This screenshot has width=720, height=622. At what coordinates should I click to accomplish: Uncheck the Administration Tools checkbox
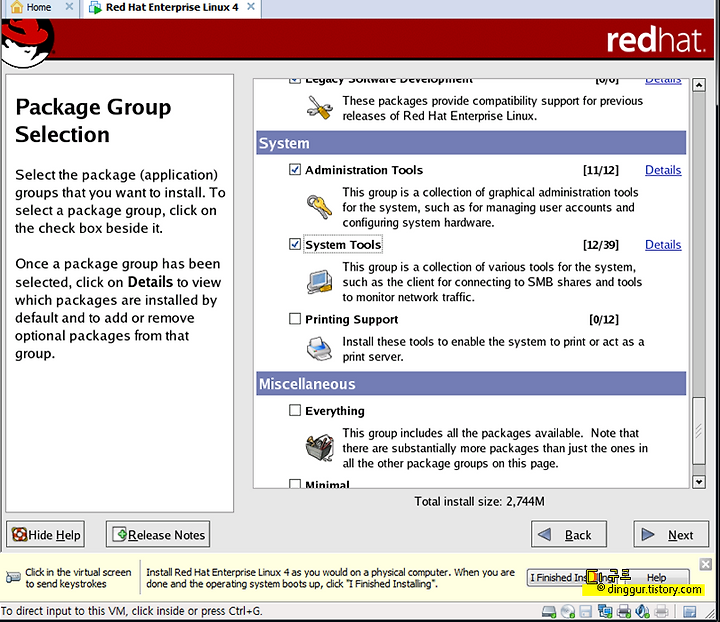[x=295, y=169]
